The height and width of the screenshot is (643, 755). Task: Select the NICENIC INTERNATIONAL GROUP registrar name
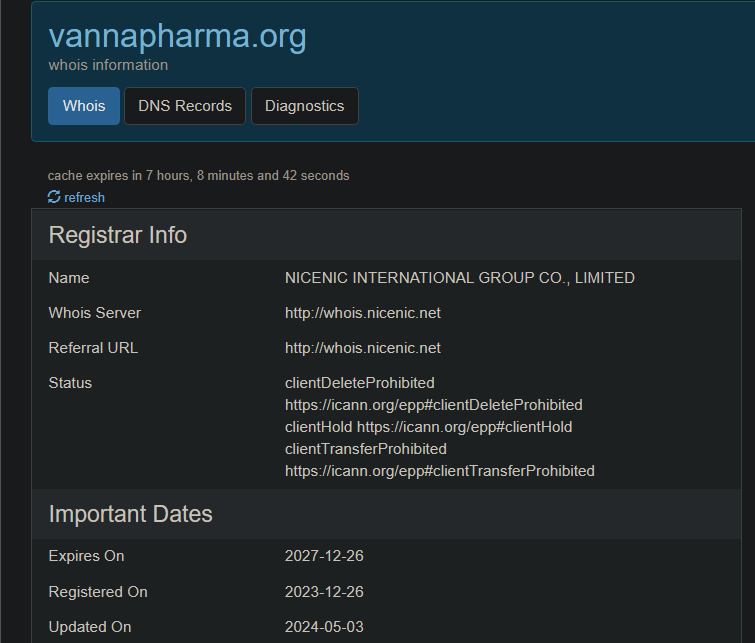459,278
